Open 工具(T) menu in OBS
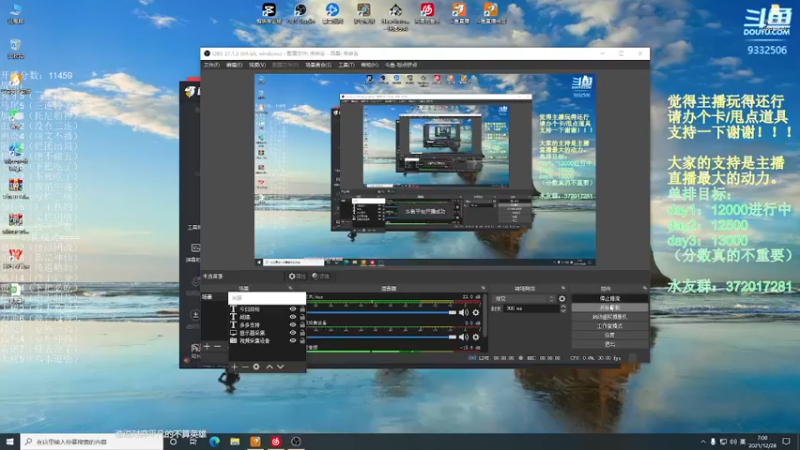The image size is (800, 450). 346,65
